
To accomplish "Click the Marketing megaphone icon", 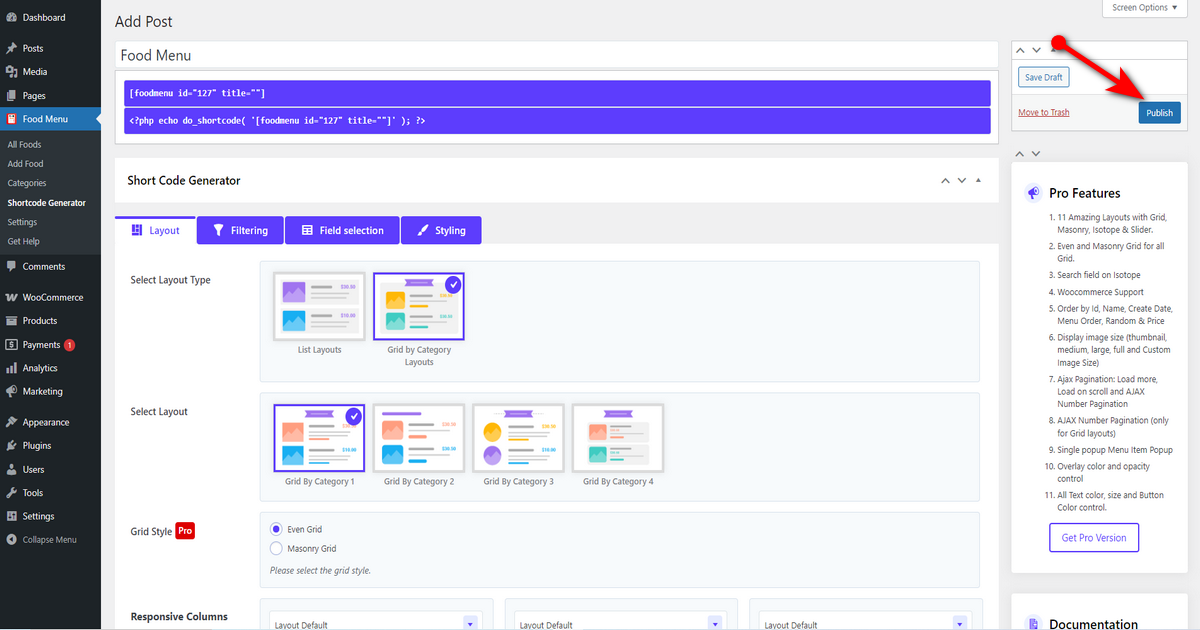I will pyautogui.click(x=11, y=392).
